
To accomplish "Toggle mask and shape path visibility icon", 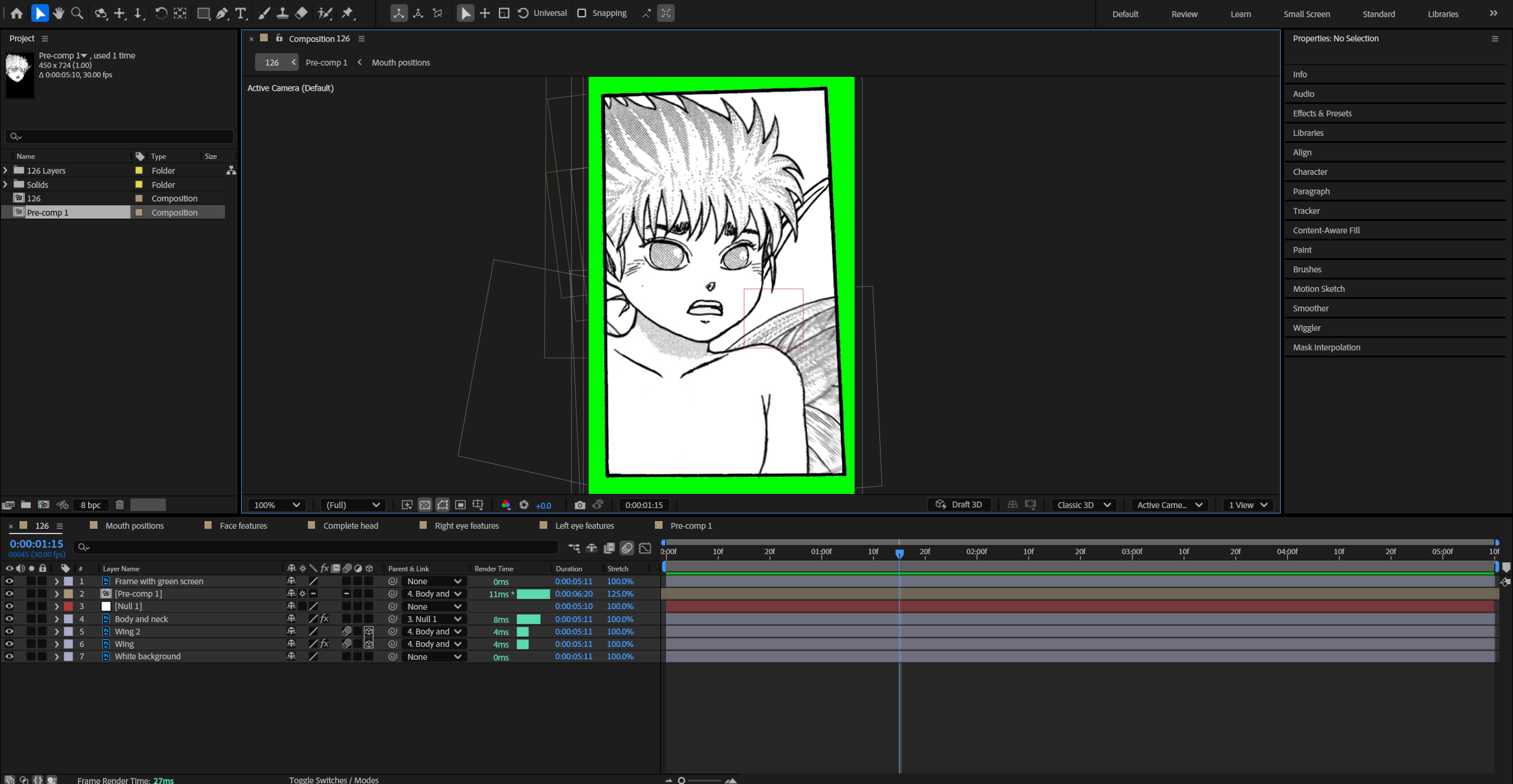I will 443,505.
